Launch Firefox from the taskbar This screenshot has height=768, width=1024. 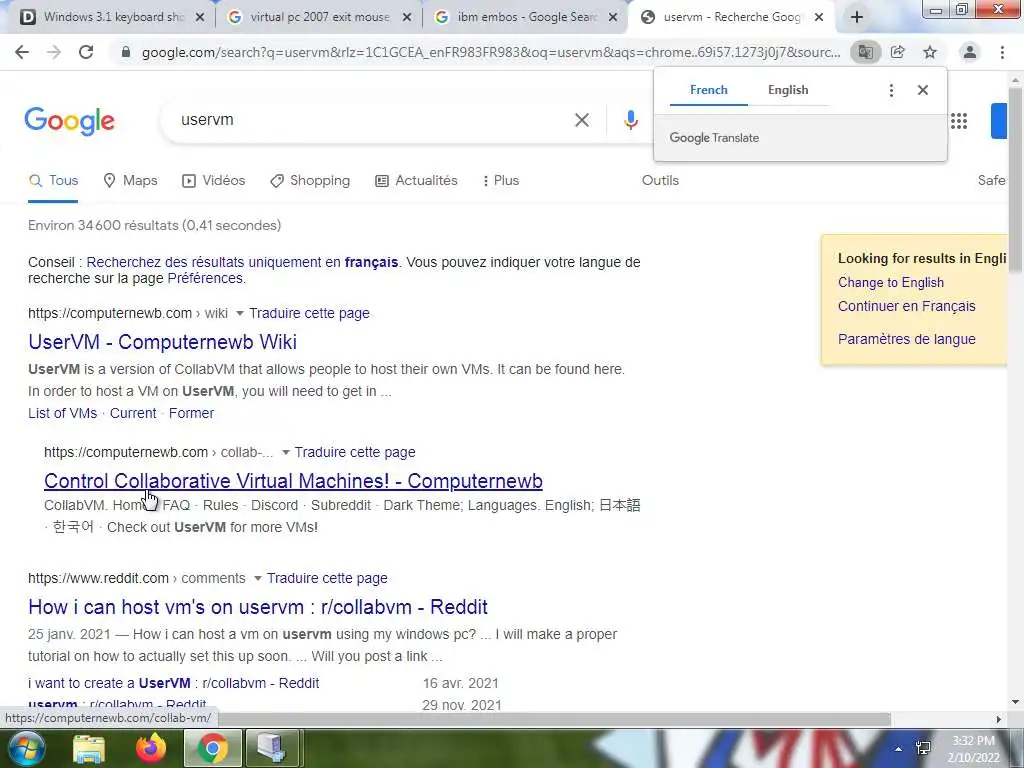coord(151,748)
